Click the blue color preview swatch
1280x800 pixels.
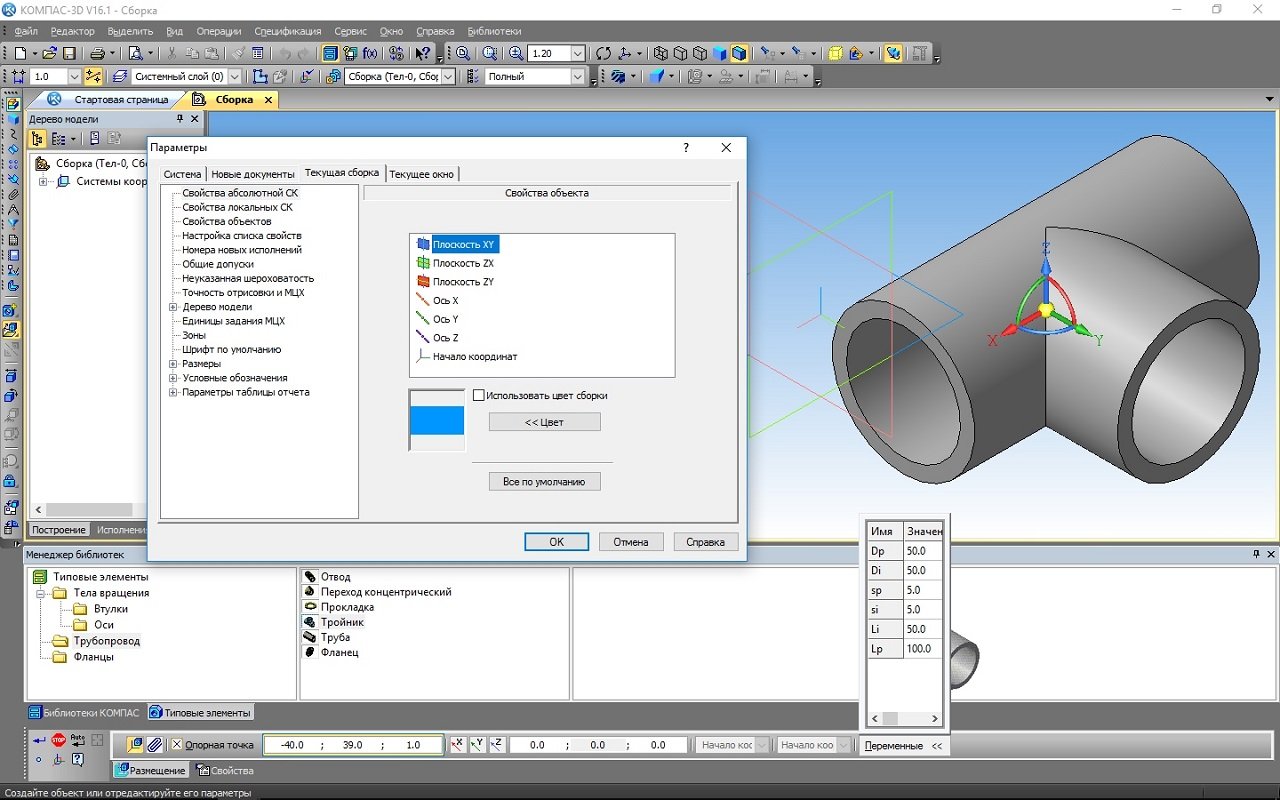click(x=437, y=420)
